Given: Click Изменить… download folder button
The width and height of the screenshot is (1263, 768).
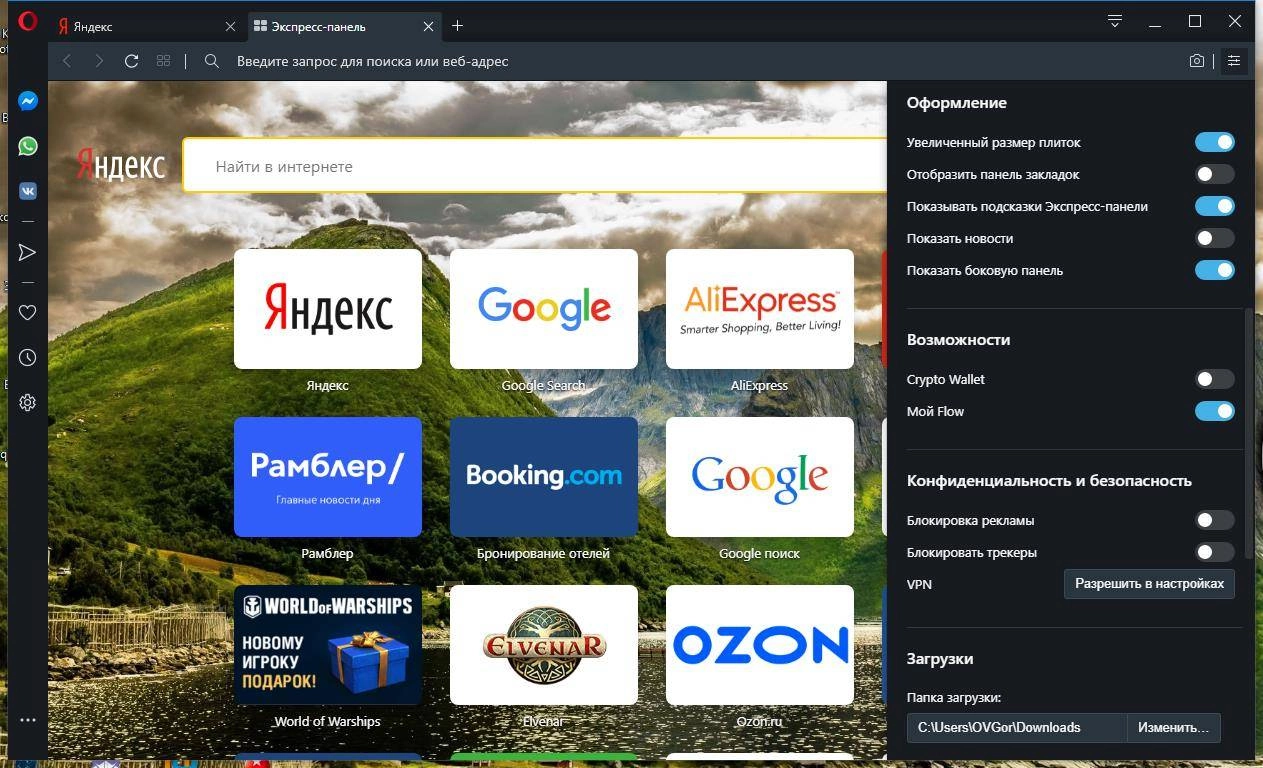Looking at the screenshot, I should point(1174,727).
